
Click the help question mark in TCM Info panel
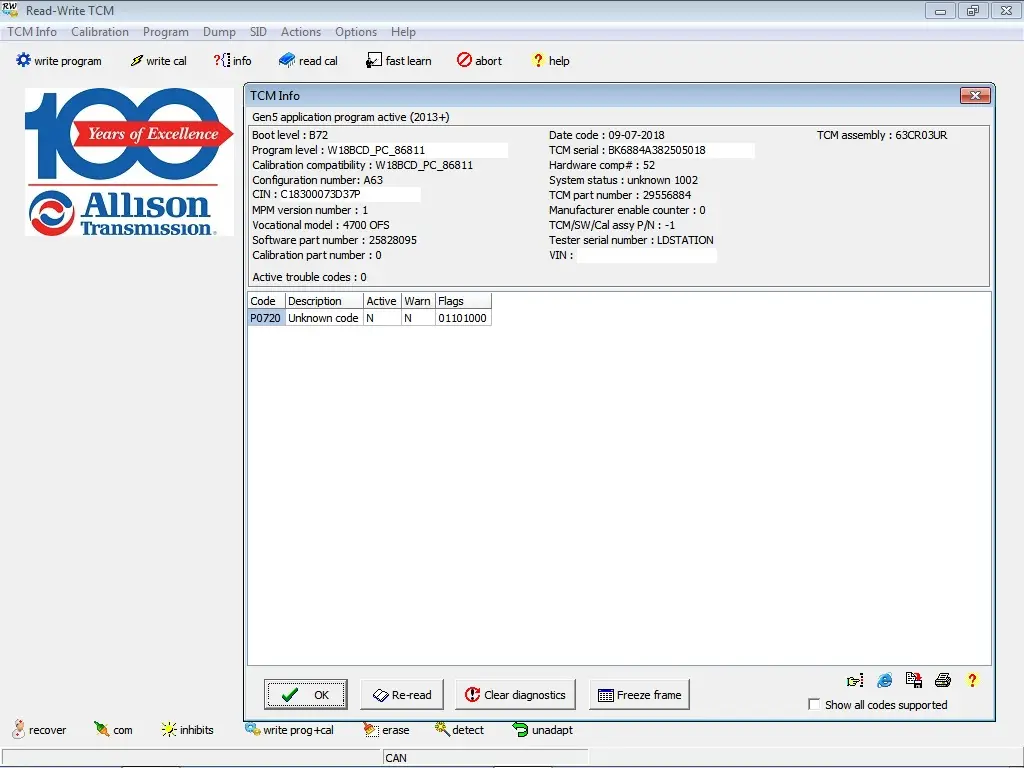(x=971, y=680)
